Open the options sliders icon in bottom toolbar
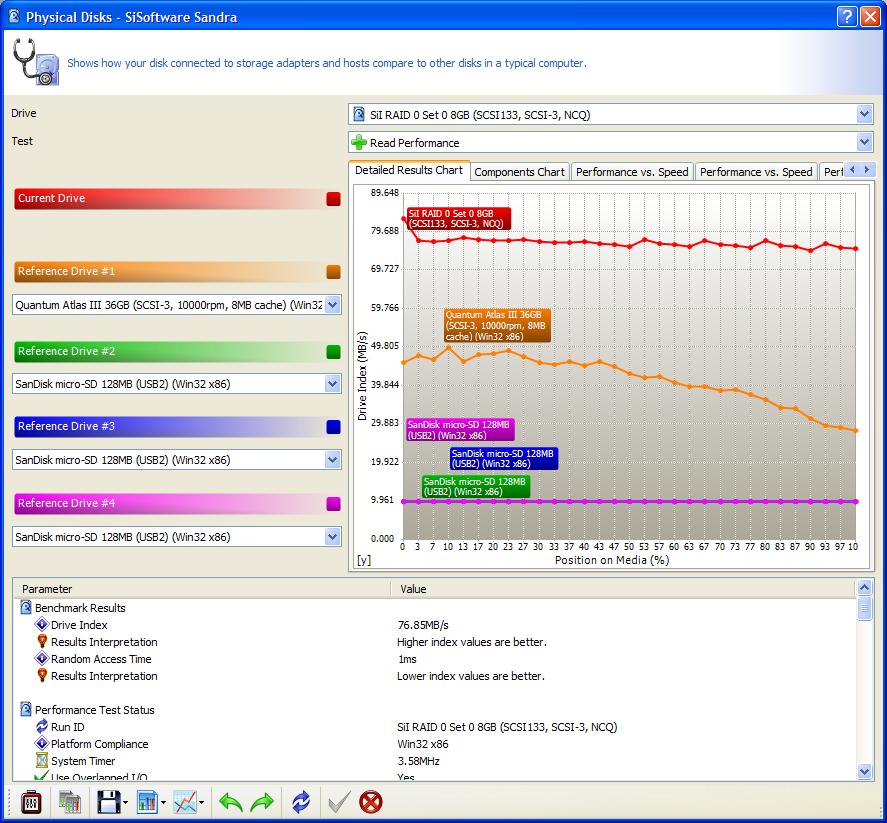 [x=31, y=802]
